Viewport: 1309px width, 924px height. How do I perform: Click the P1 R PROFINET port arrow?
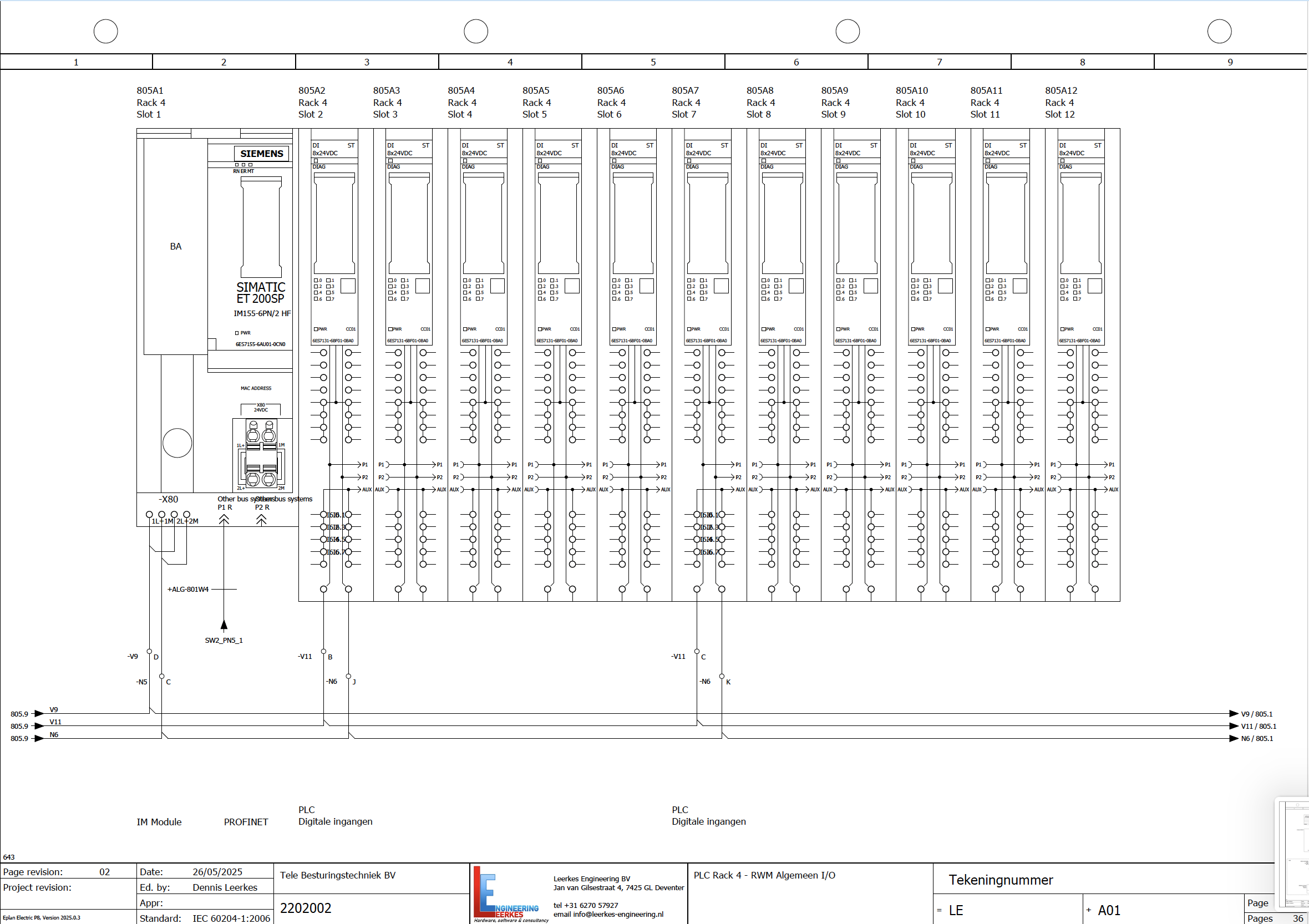[x=224, y=519]
